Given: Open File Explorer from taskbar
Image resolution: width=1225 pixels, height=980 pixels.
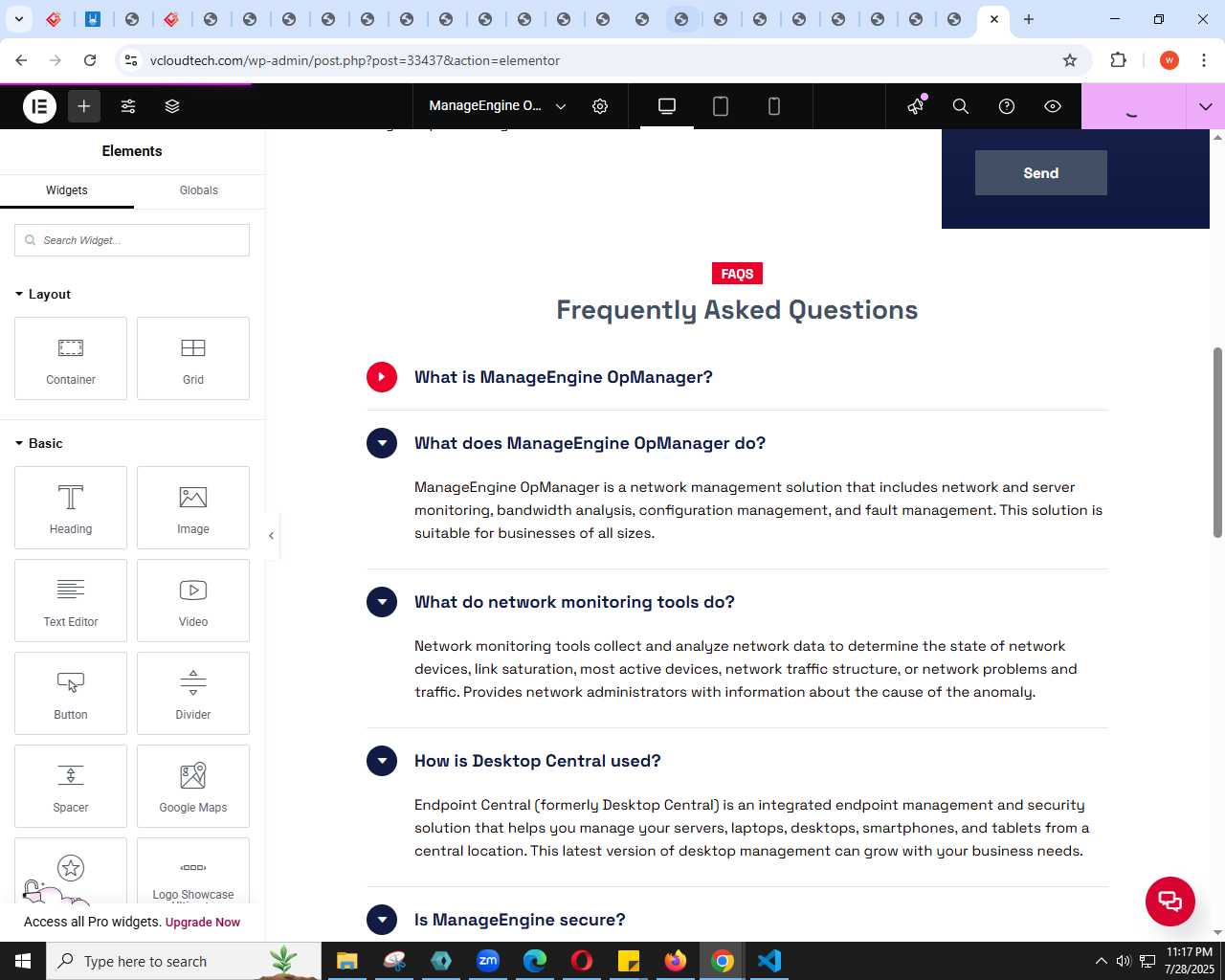Looking at the screenshot, I should (346, 961).
